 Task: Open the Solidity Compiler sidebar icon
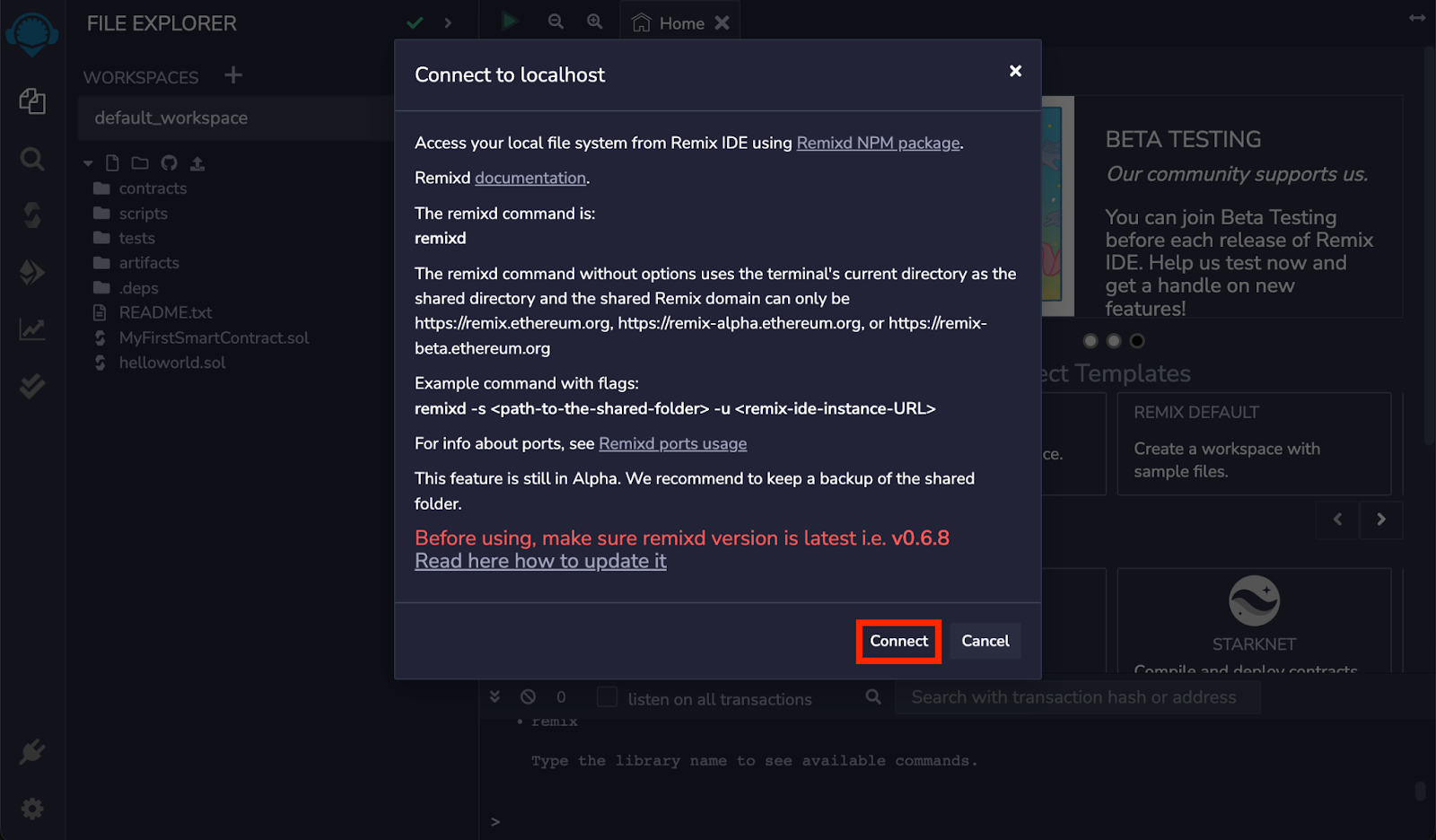tap(32, 214)
